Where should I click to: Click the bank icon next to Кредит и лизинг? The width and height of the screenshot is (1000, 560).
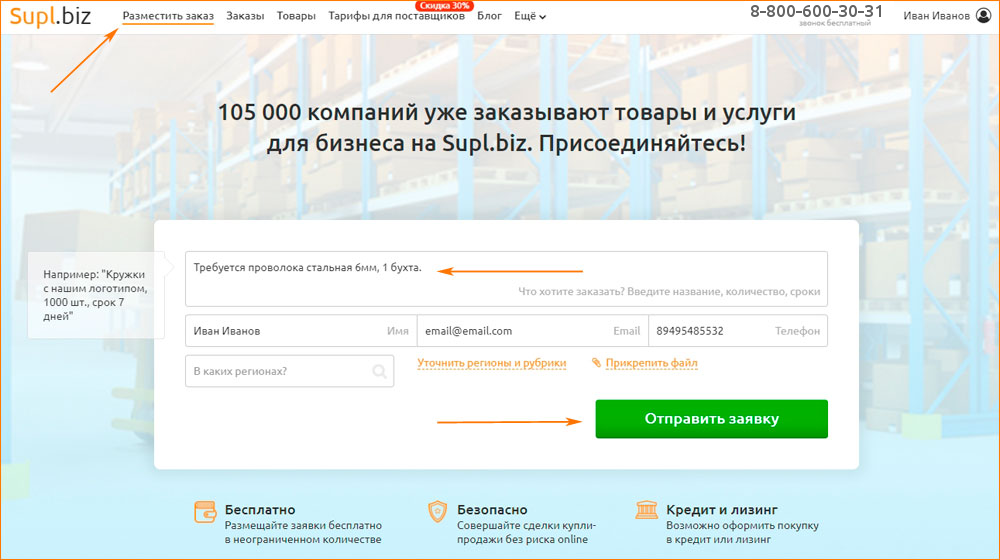(x=647, y=510)
